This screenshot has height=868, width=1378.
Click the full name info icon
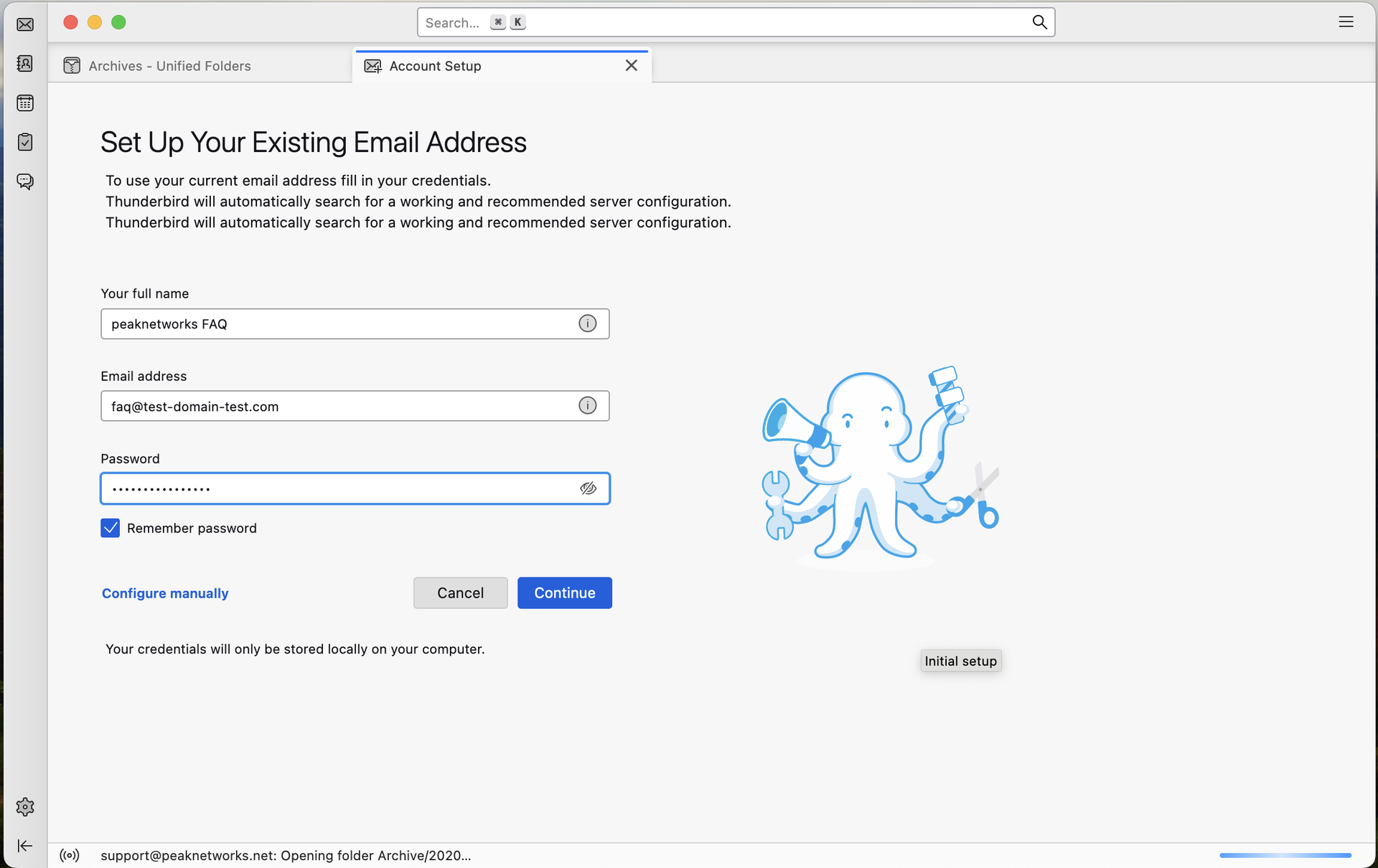tap(587, 324)
